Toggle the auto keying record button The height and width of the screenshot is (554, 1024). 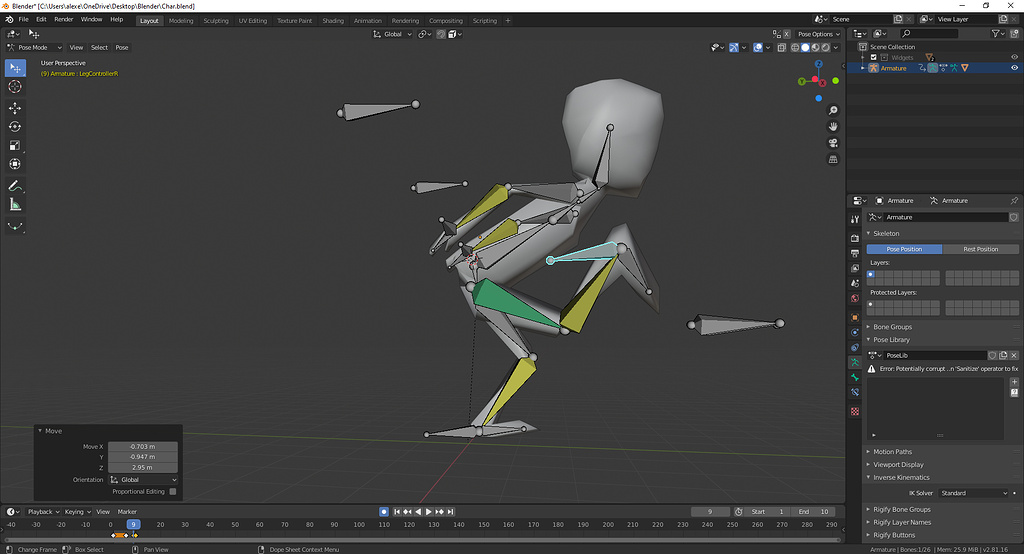pos(384,512)
